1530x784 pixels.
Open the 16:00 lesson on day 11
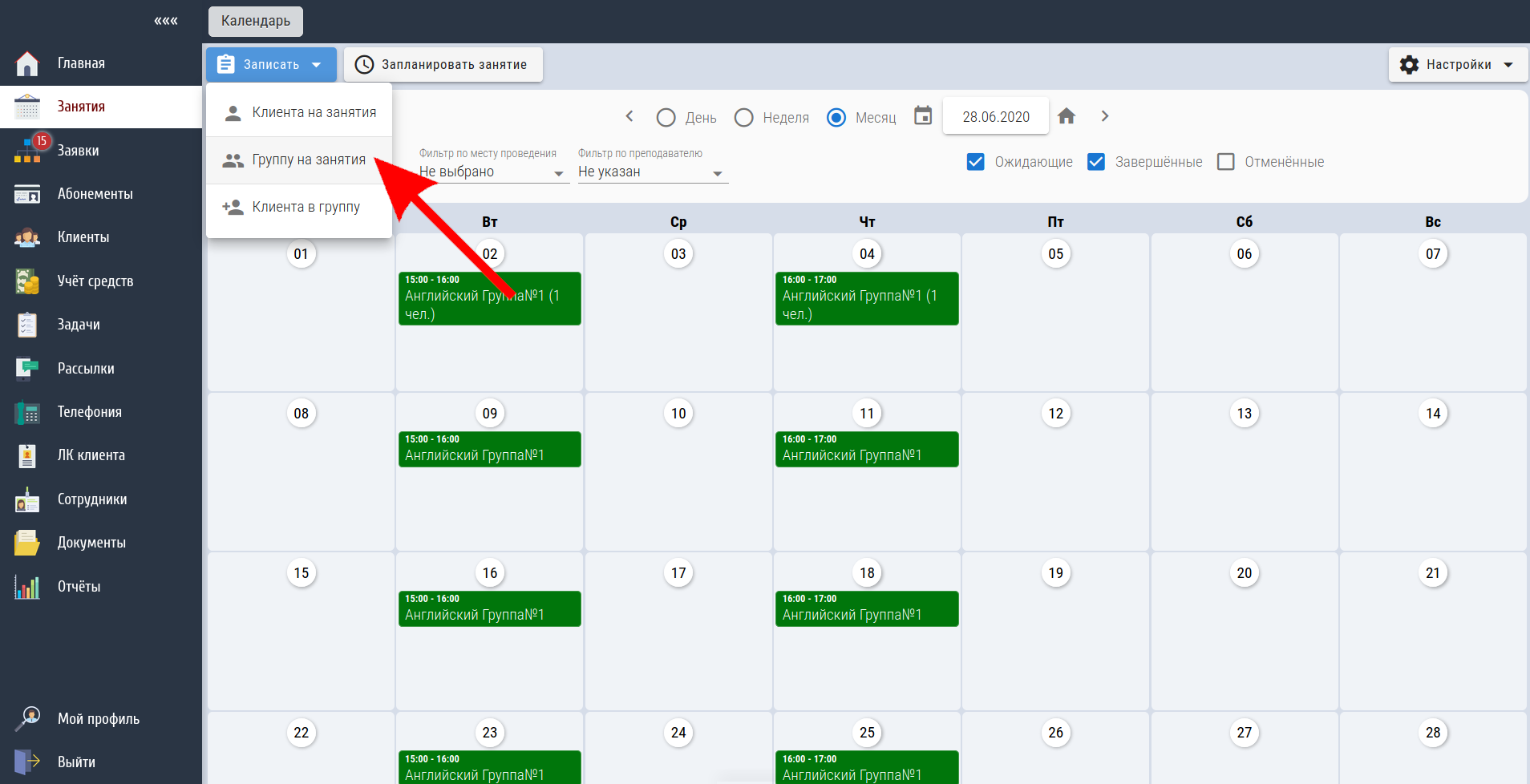pos(867,449)
